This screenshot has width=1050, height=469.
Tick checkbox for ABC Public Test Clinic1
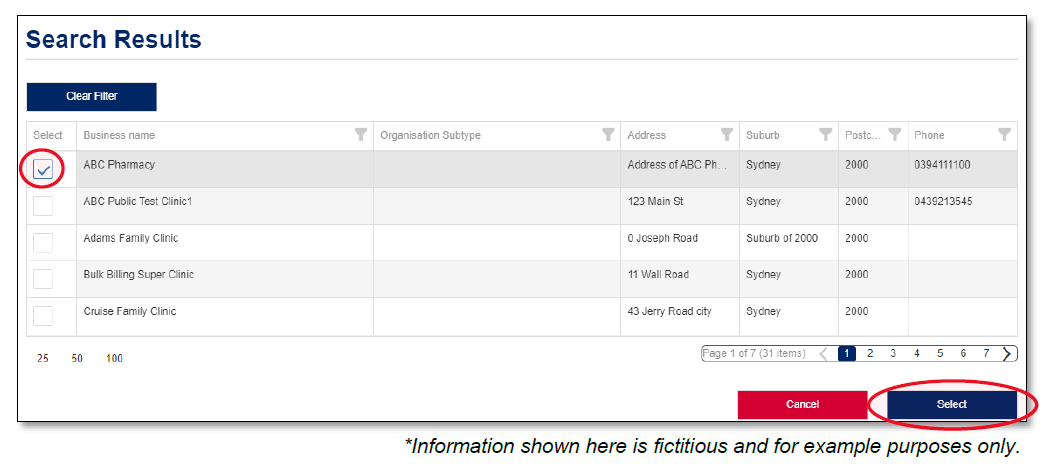point(43,206)
